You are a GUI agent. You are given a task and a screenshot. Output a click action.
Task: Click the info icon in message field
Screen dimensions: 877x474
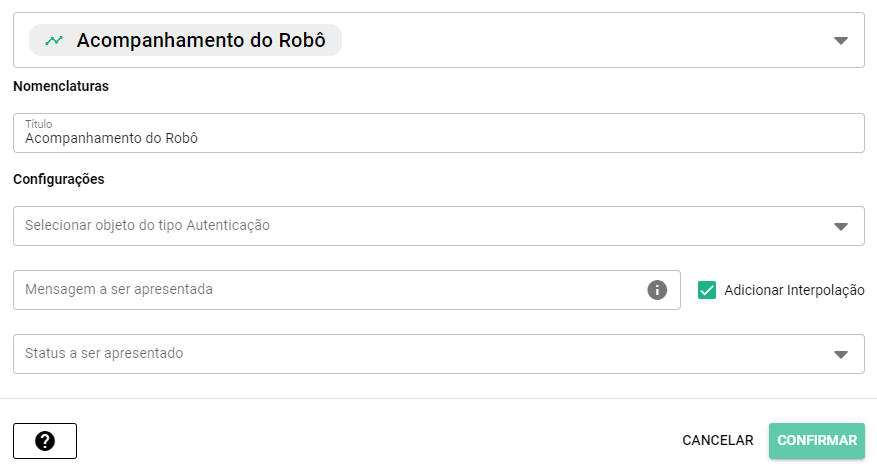[x=657, y=290]
